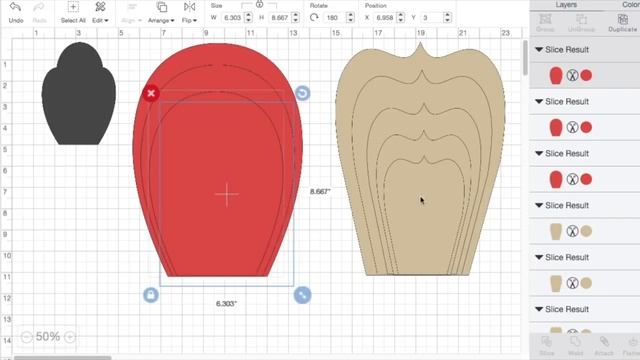Select the second red petal layer thumbnail
Image resolution: width=640 pixels, height=360 pixels.
click(x=556, y=127)
